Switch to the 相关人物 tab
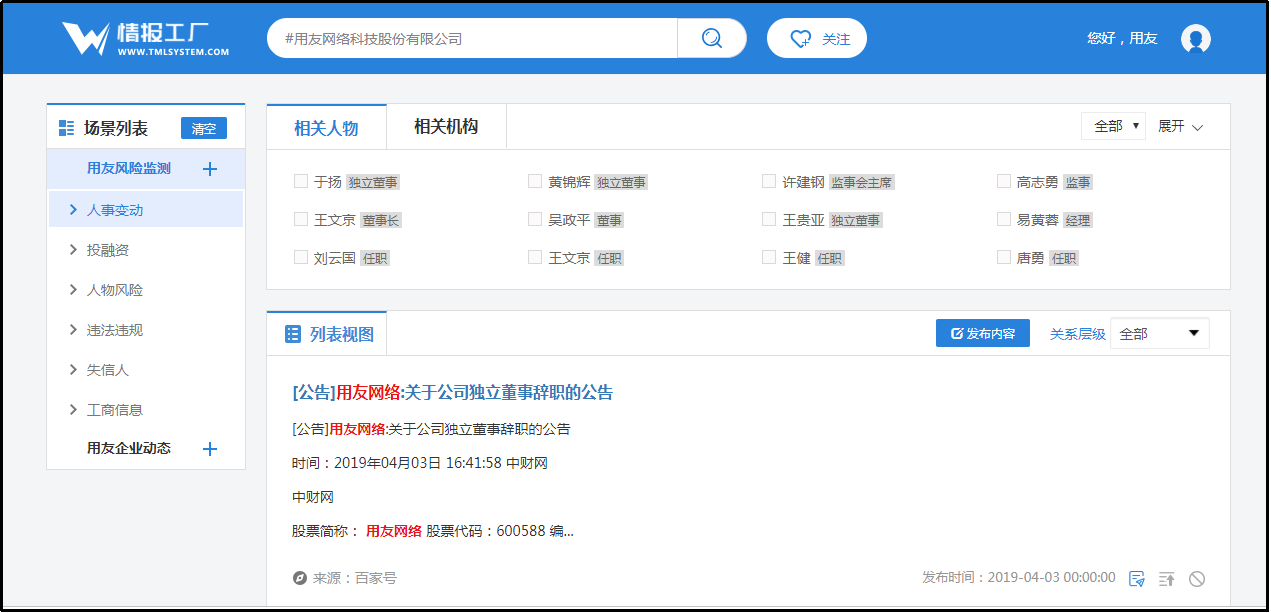Image resolution: width=1271 pixels, height=613 pixels. pyautogui.click(x=326, y=128)
